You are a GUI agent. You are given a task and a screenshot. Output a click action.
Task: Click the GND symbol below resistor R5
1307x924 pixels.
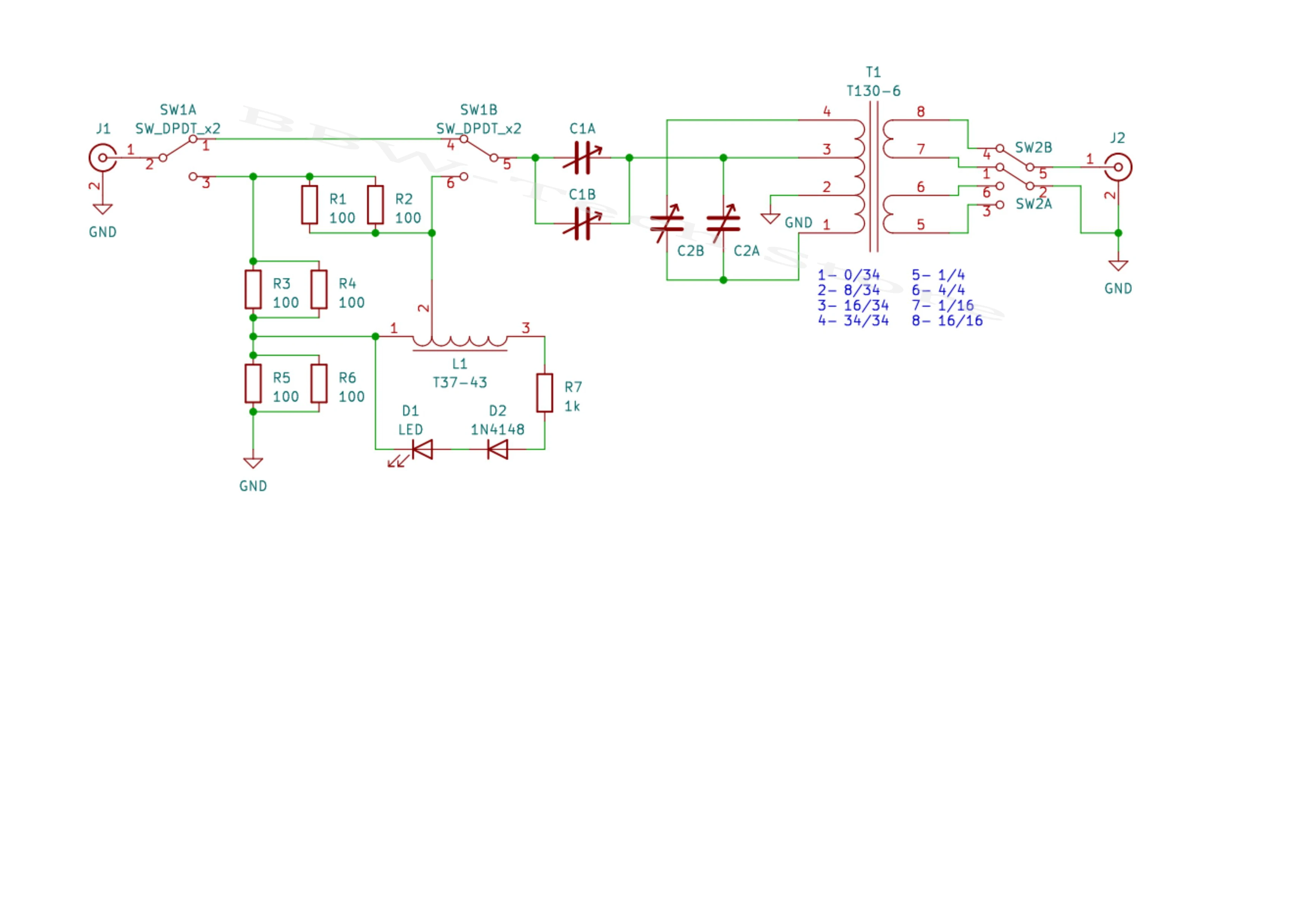point(253,463)
